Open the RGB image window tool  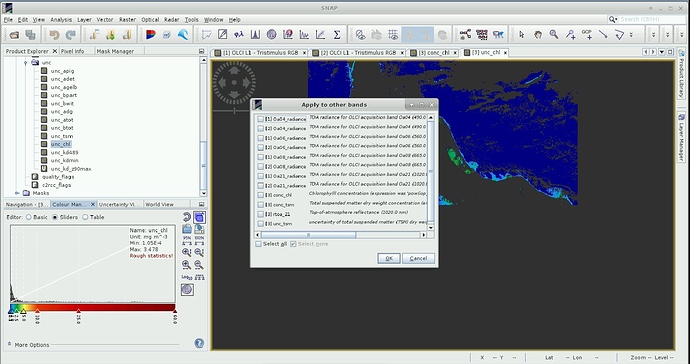150,34
